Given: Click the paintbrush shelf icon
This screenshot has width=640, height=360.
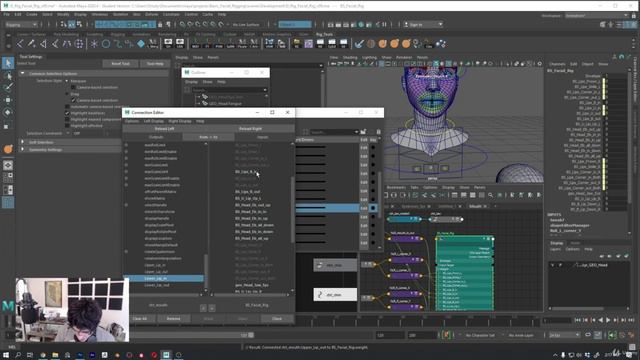Looking at the screenshot, I should 359,43.
